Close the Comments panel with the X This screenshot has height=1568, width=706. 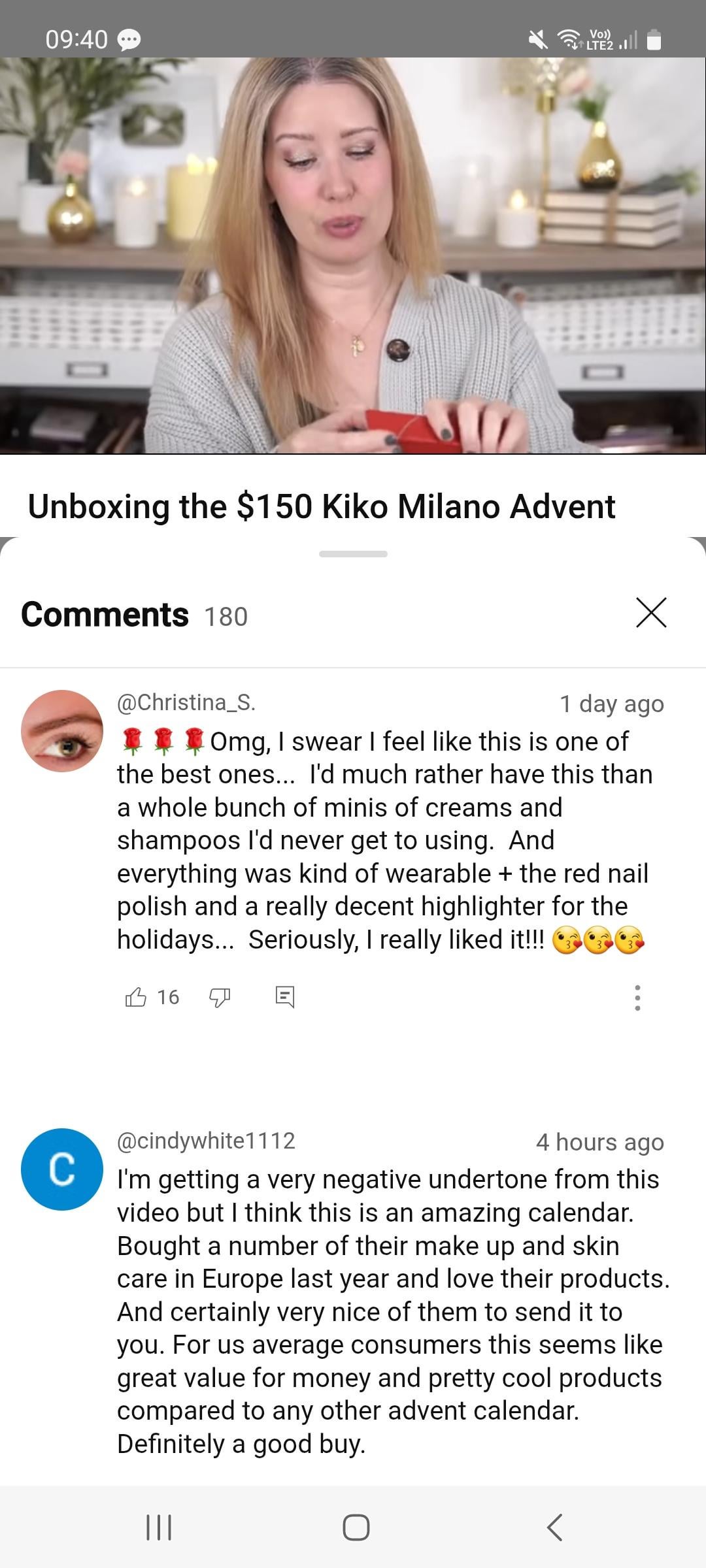(x=651, y=613)
